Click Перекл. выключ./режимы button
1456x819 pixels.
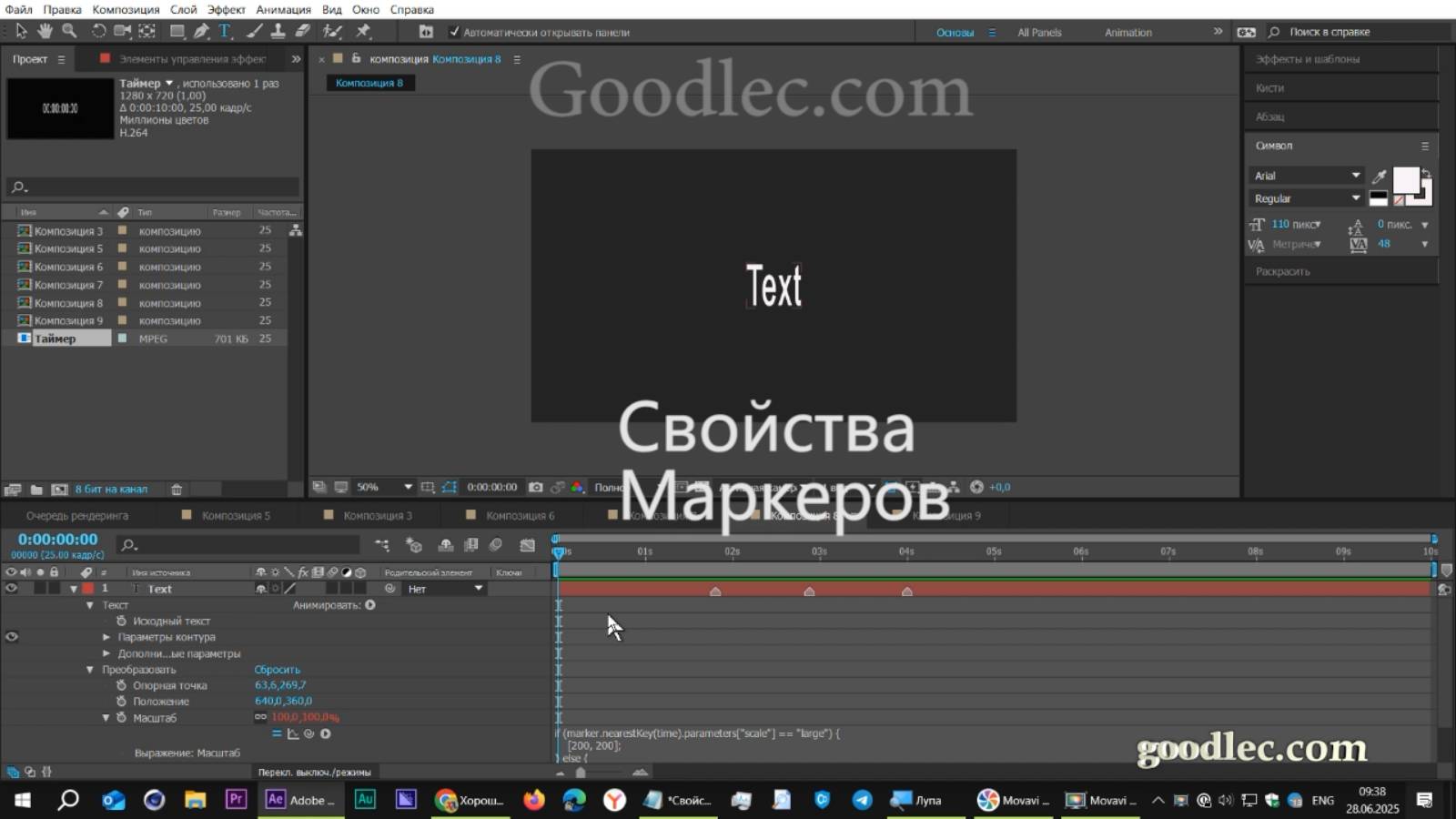tap(314, 772)
